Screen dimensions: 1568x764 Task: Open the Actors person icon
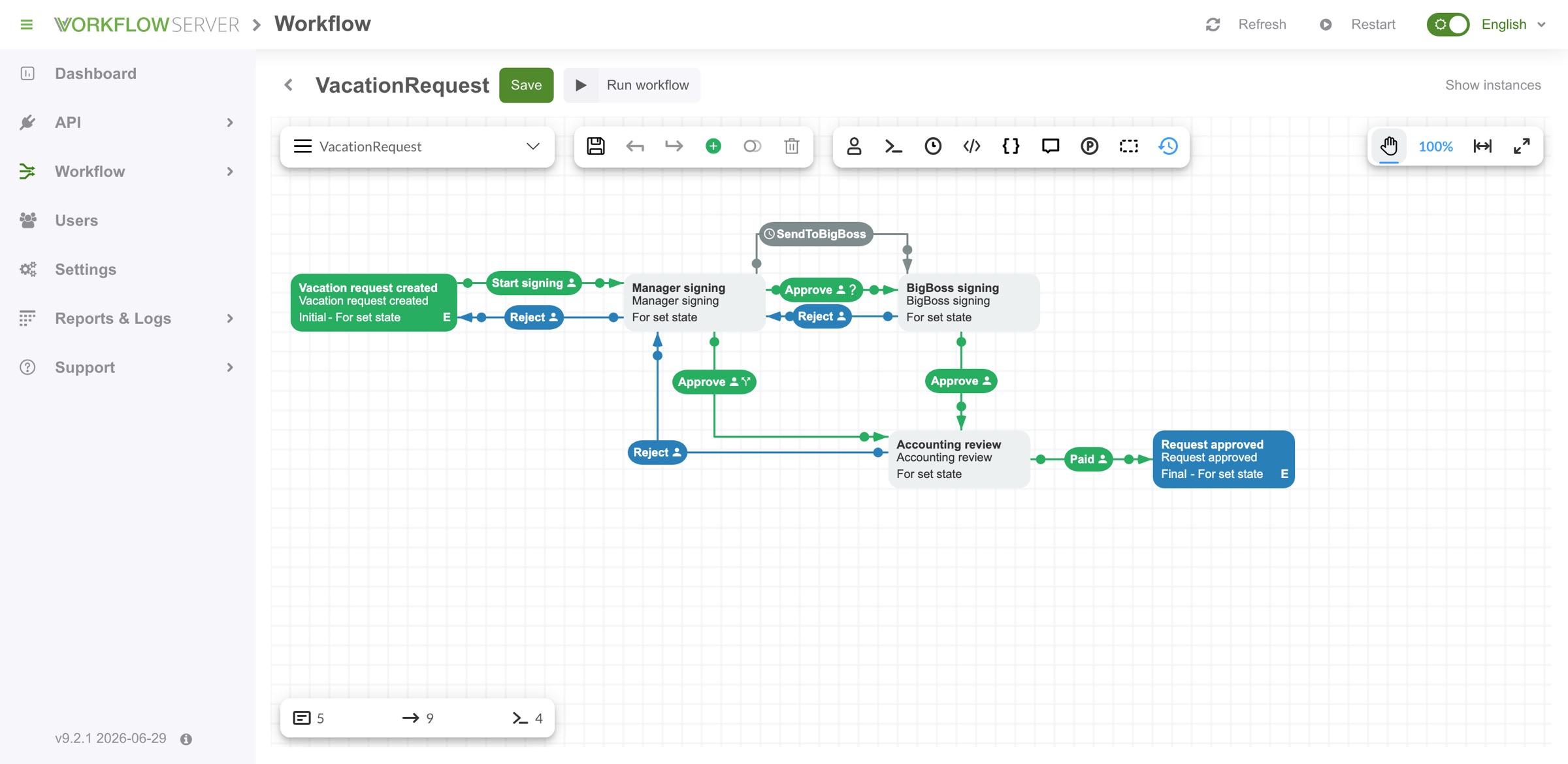pos(854,146)
